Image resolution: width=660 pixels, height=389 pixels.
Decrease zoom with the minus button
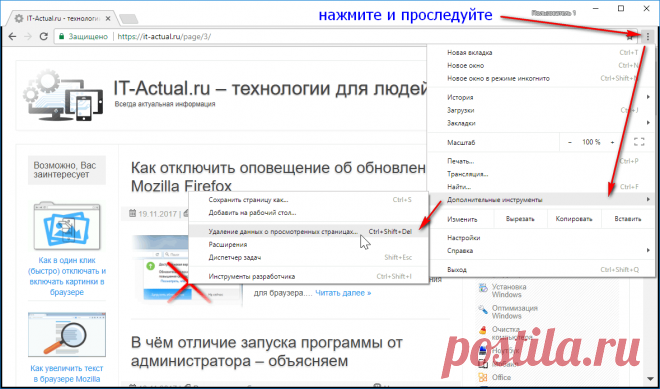pos(570,143)
